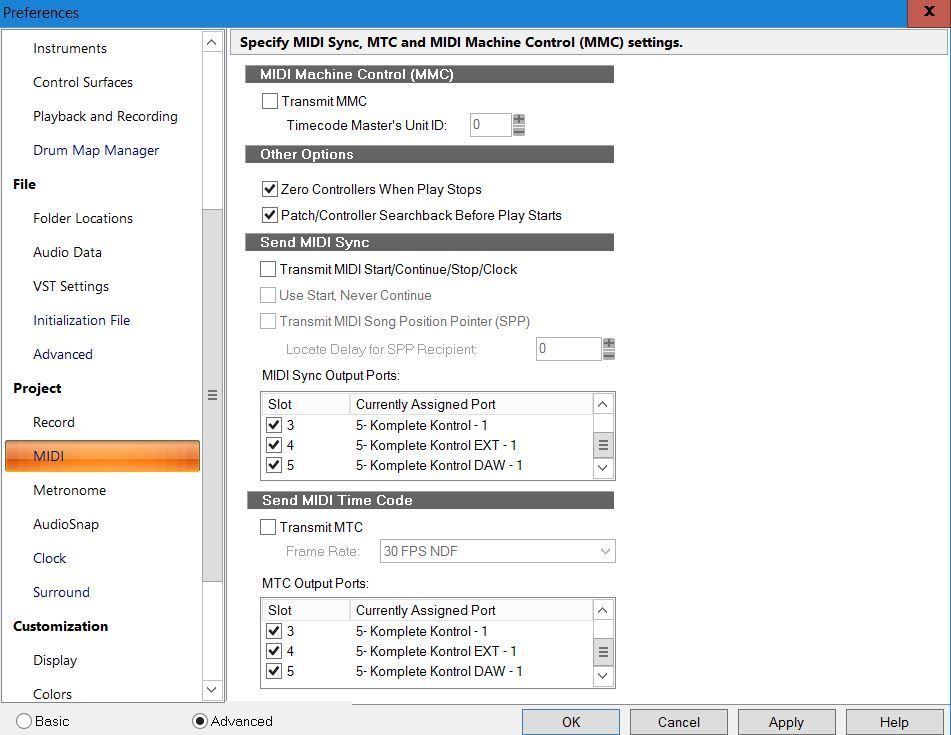Enable Transmit MIDI Start/Continue/Stop/Clock
This screenshot has height=735, width=951.
pyautogui.click(x=268, y=269)
